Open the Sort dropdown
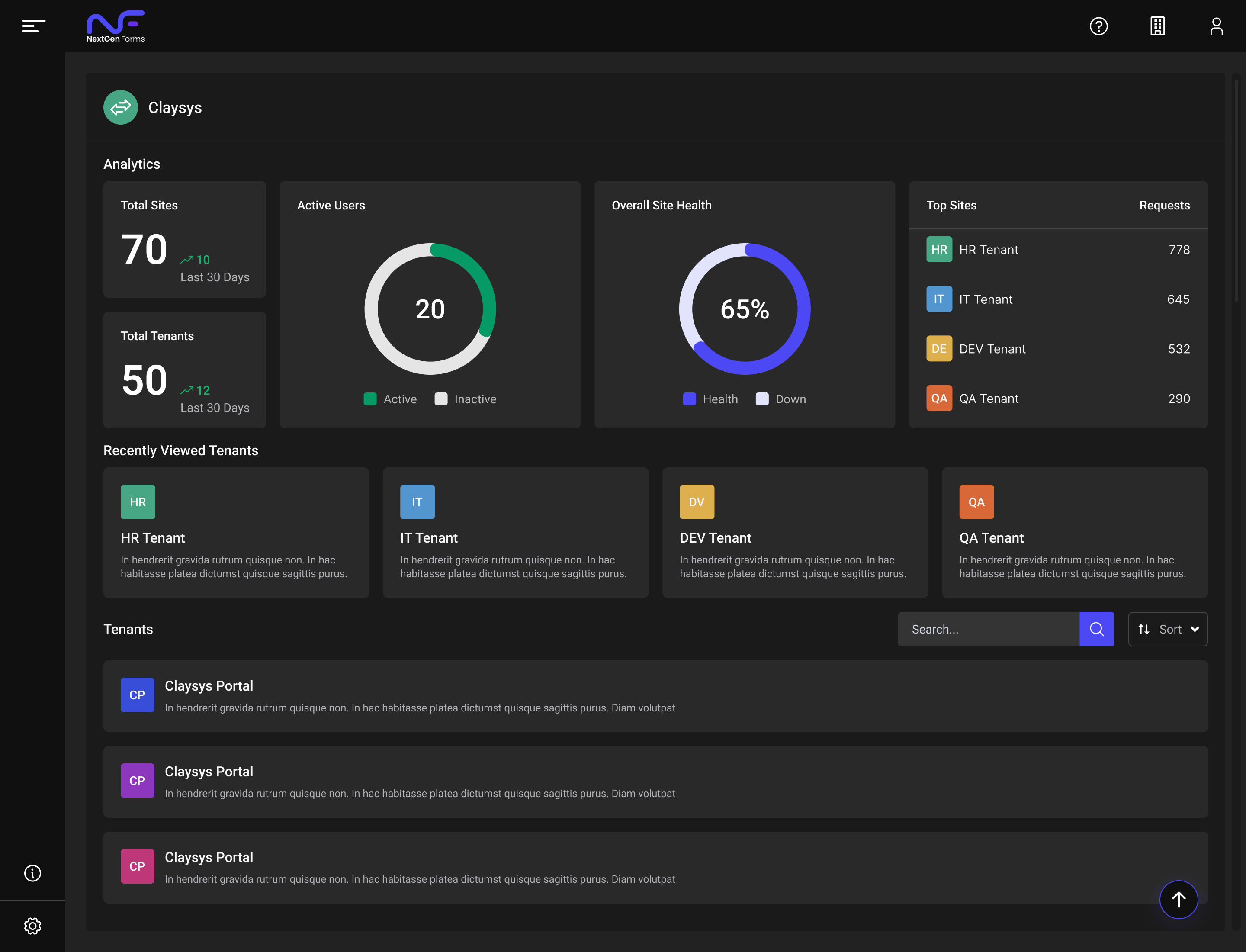Image resolution: width=1246 pixels, height=952 pixels. pyautogui.click(x=1167, y=629)
